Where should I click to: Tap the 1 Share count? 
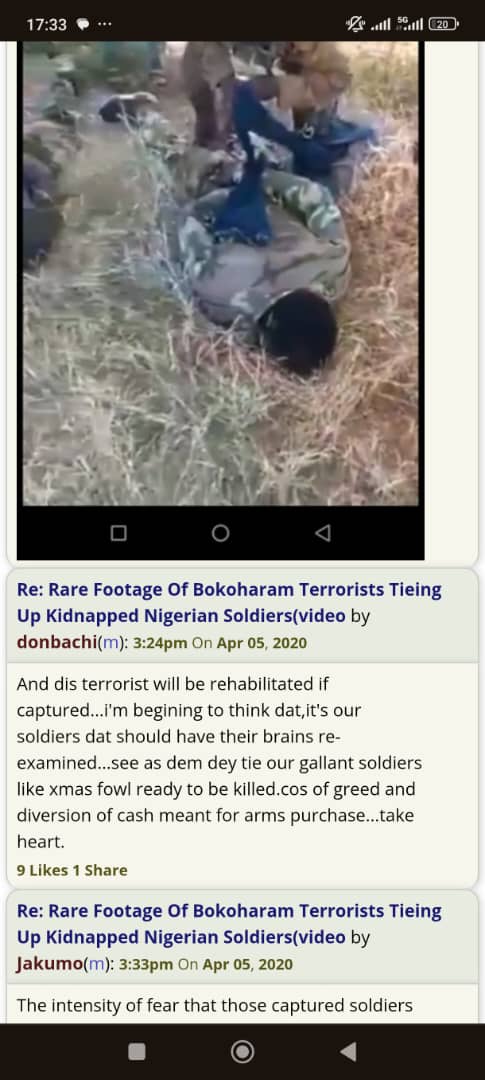[x=100, y=870]
